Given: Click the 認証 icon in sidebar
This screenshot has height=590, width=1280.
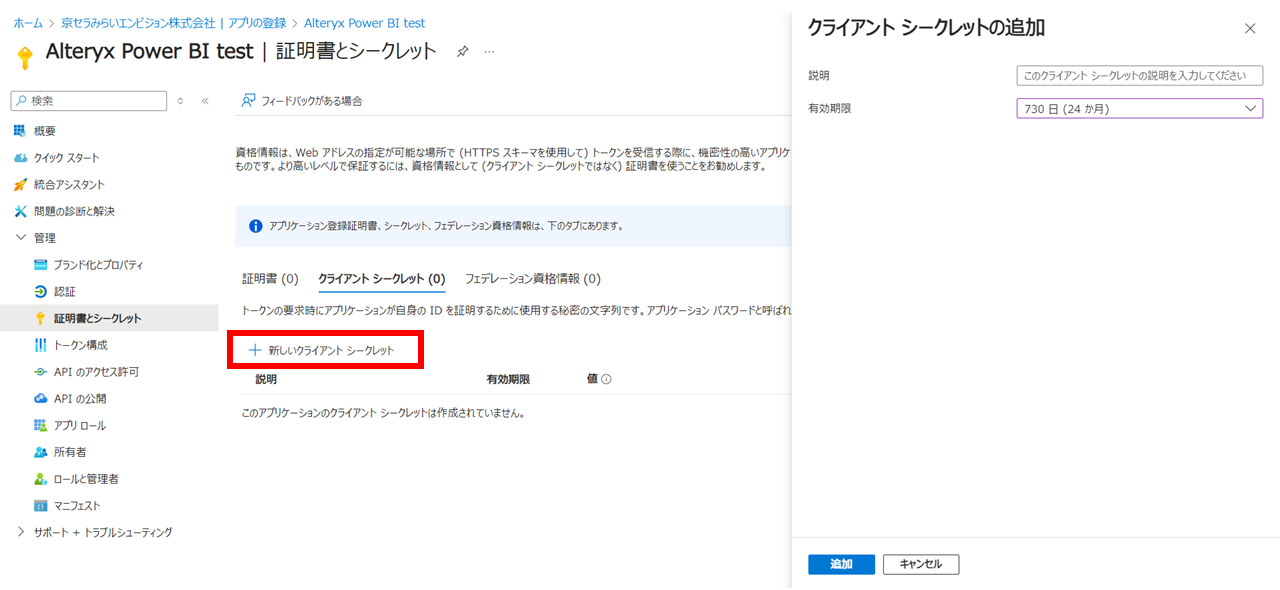Looking at the screenshot, I should (x=41, y=292).
